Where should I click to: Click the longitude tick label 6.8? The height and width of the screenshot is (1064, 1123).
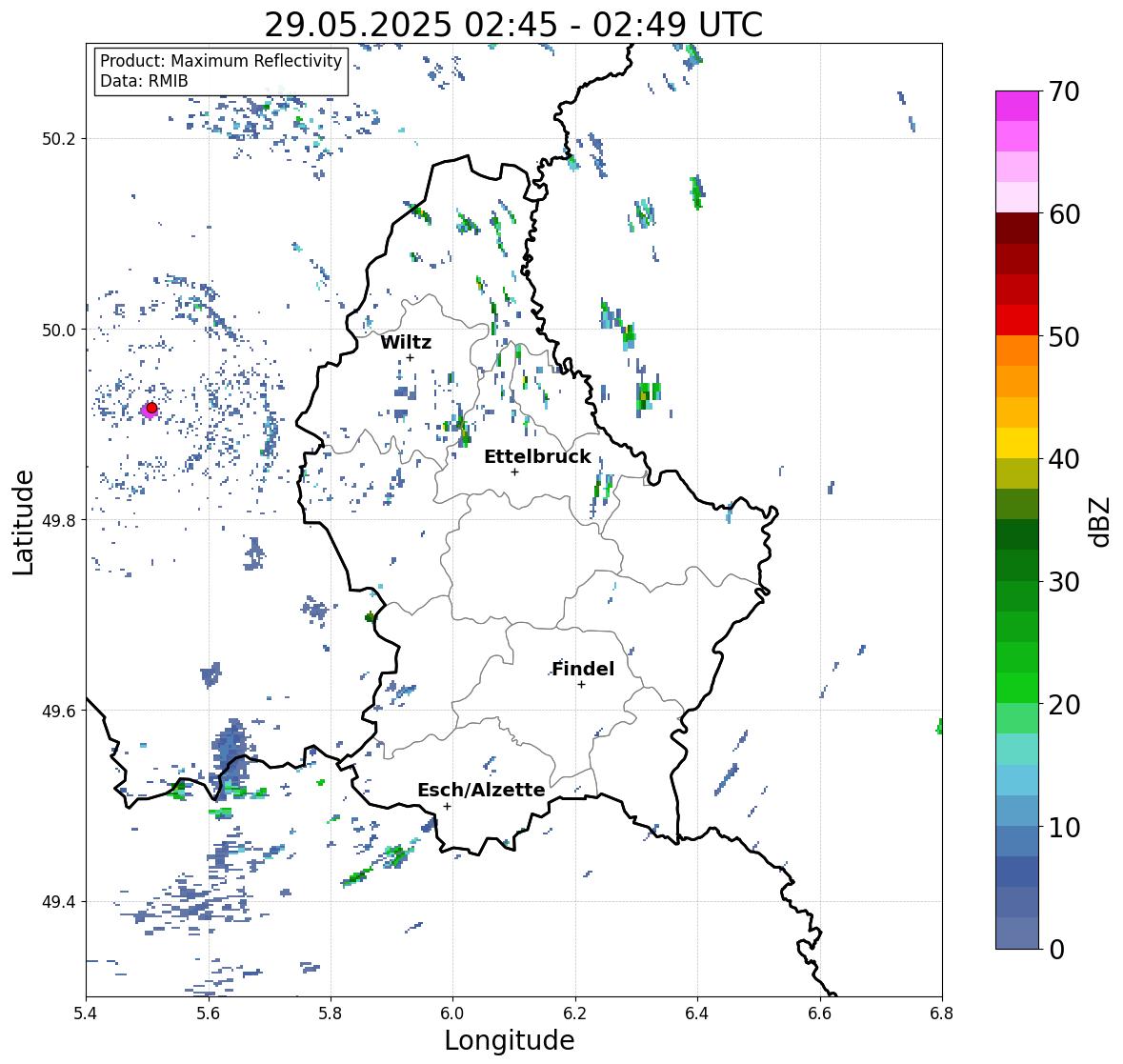click(942, 1014)
